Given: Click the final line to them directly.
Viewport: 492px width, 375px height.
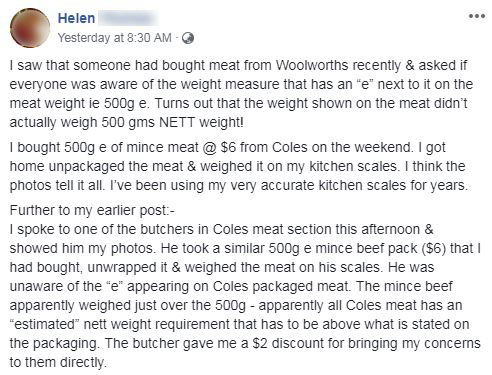Looking at the screenshot, I should click(x=58, y=362).
